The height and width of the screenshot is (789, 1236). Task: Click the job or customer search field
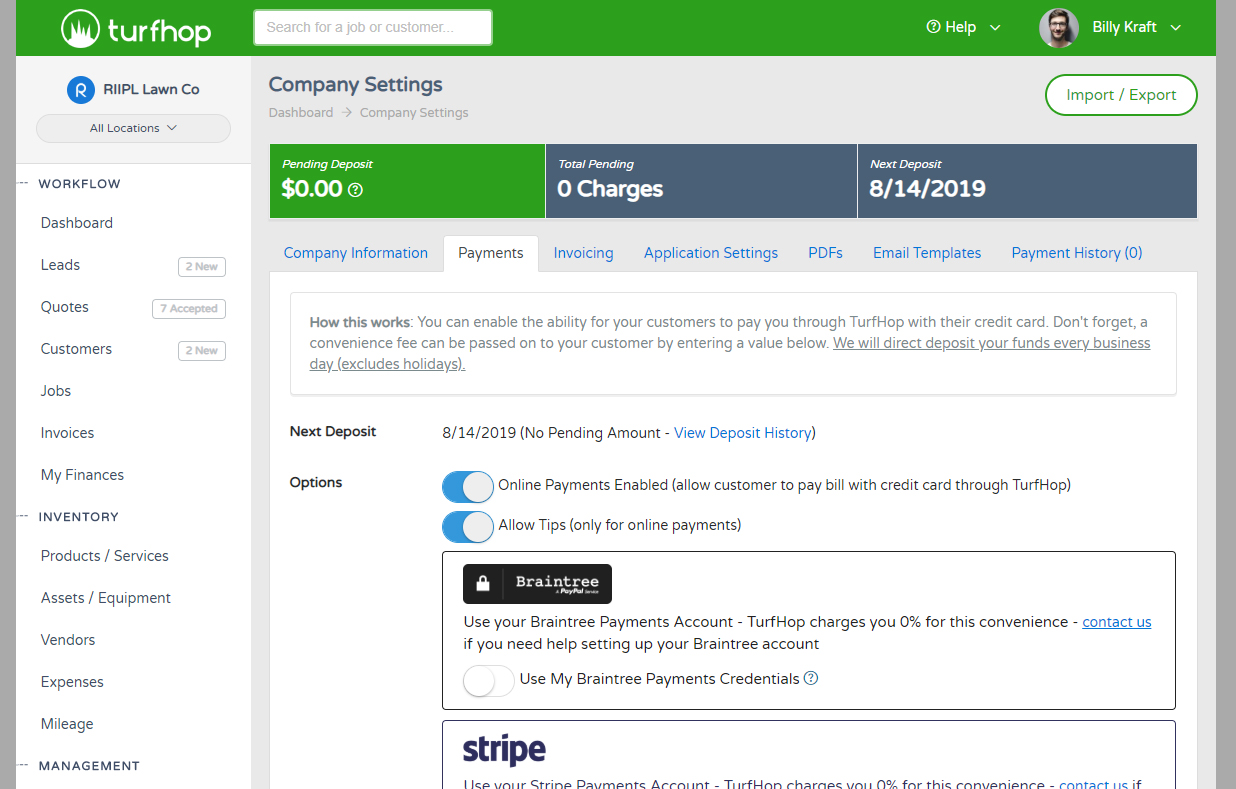pos(372,27)
